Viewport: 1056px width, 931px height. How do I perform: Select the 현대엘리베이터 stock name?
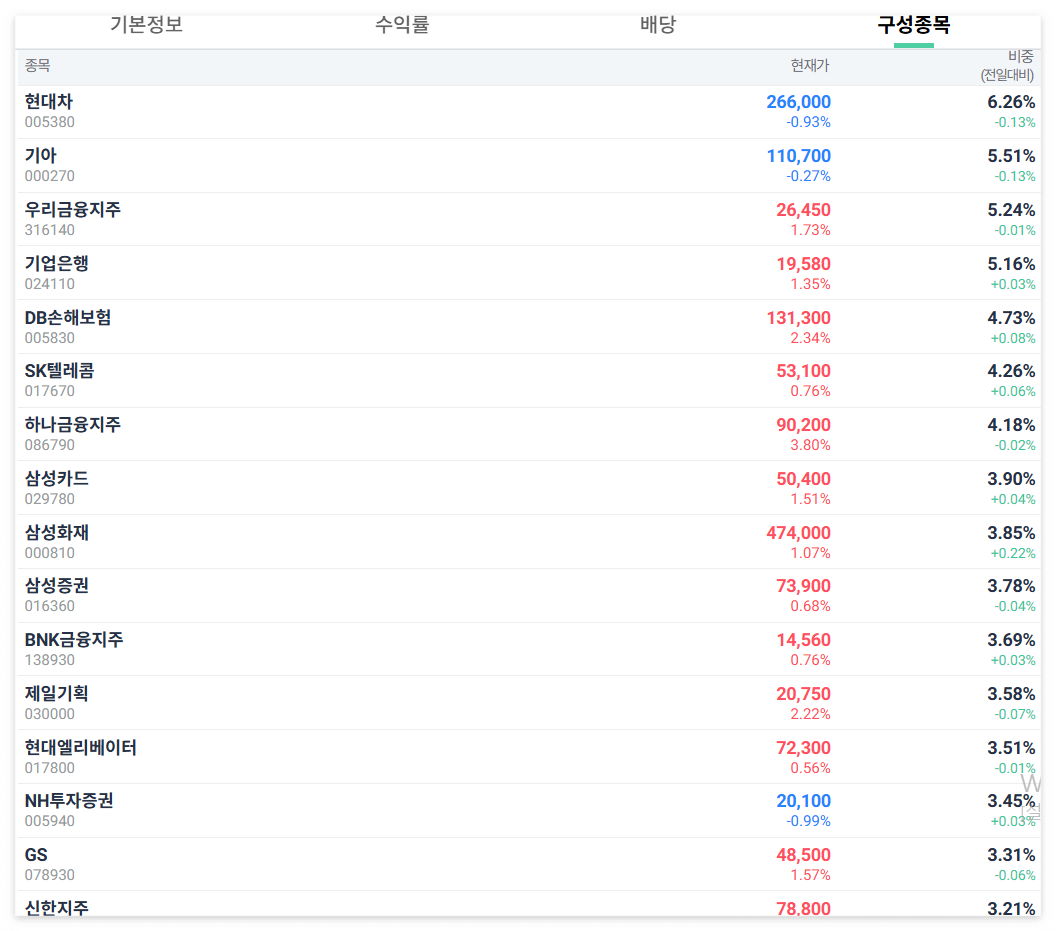click(81, 747)
